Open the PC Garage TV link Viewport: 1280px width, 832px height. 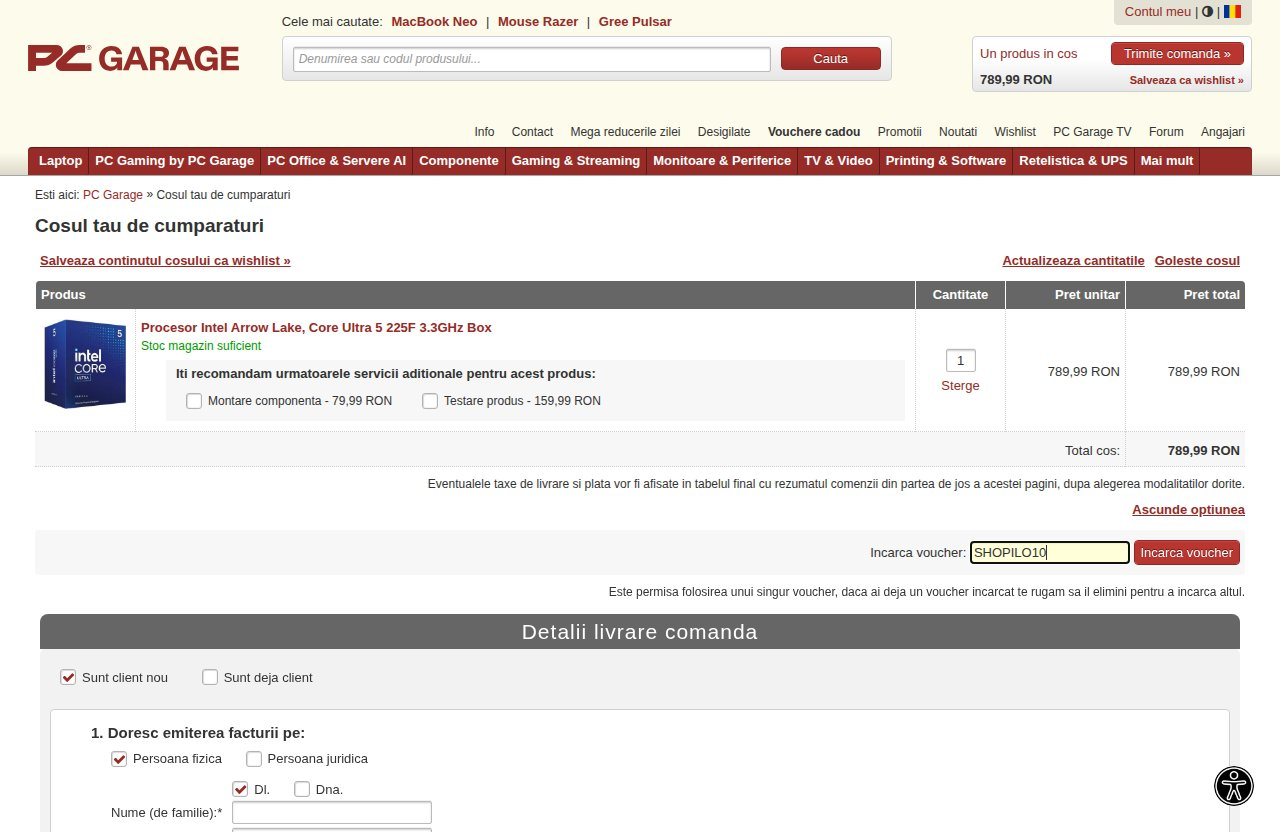coord(1092,132)
